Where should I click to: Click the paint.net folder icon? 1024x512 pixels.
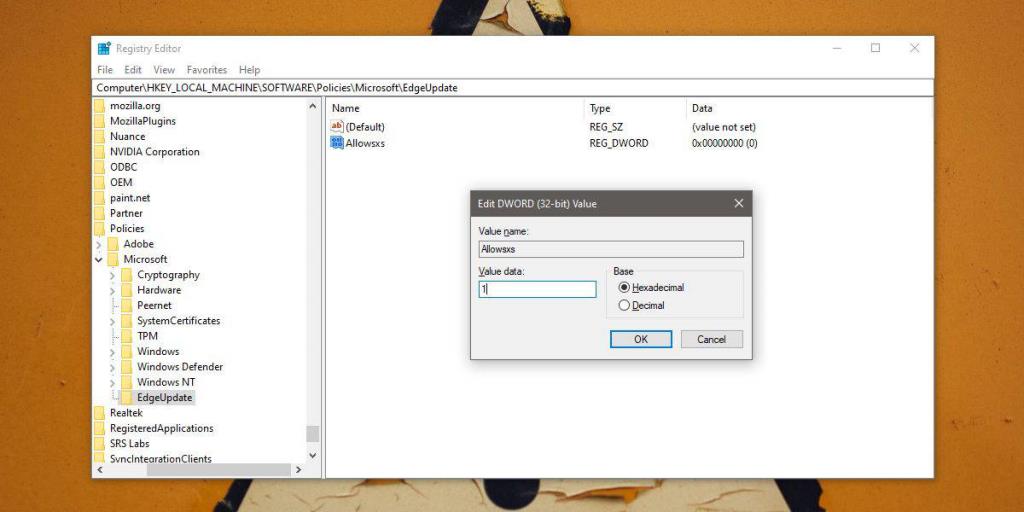99,198
